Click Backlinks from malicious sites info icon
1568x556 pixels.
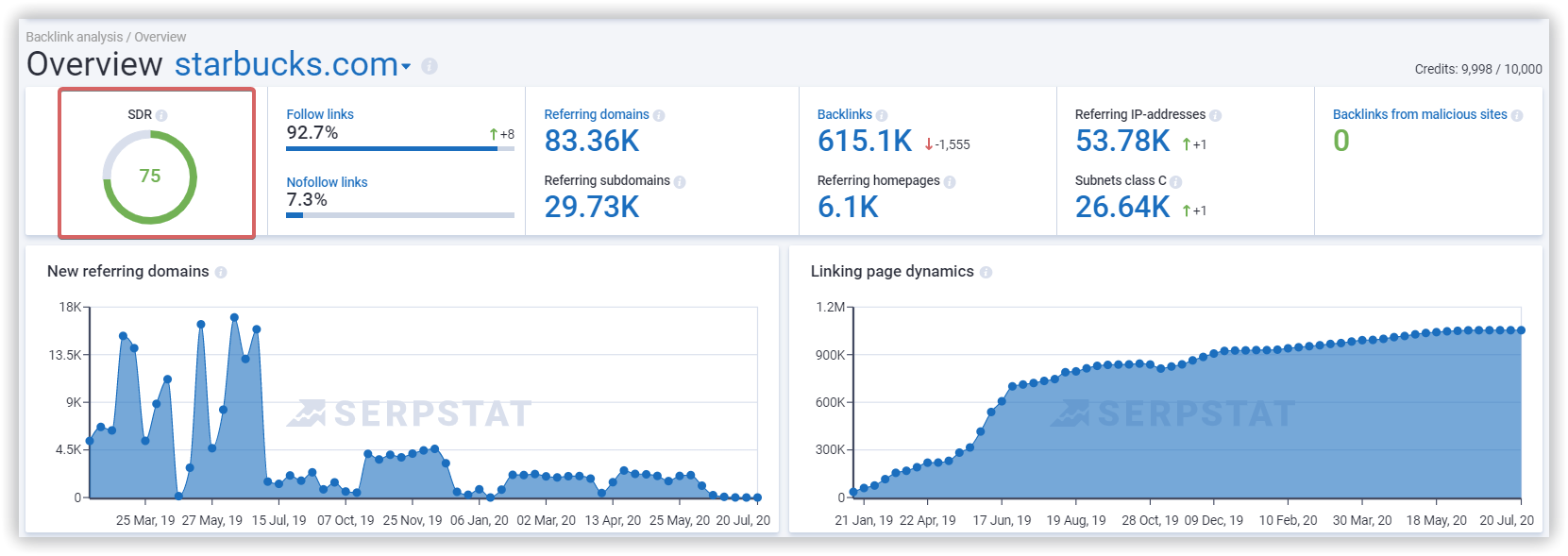tap(1517, 115)
